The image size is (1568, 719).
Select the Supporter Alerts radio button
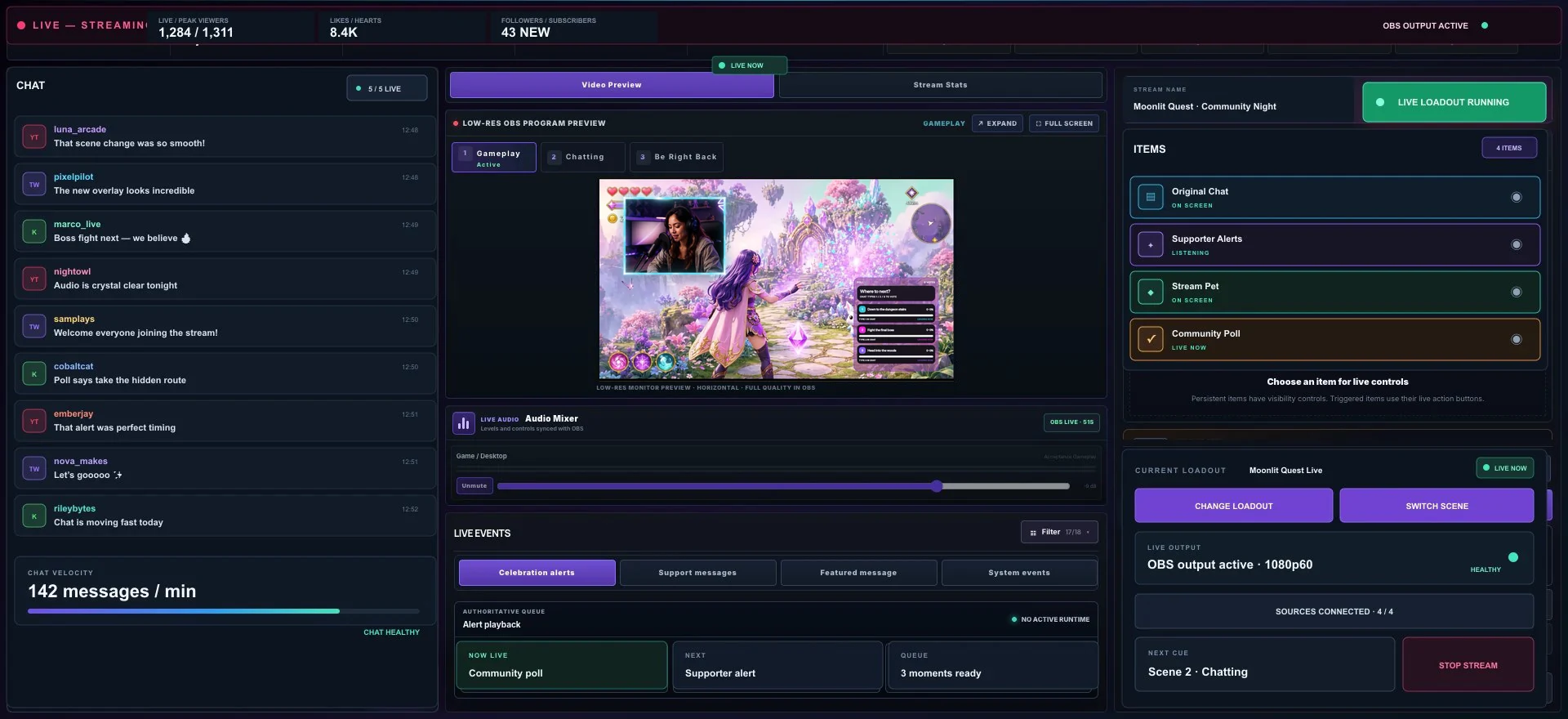coord(1516,244)
